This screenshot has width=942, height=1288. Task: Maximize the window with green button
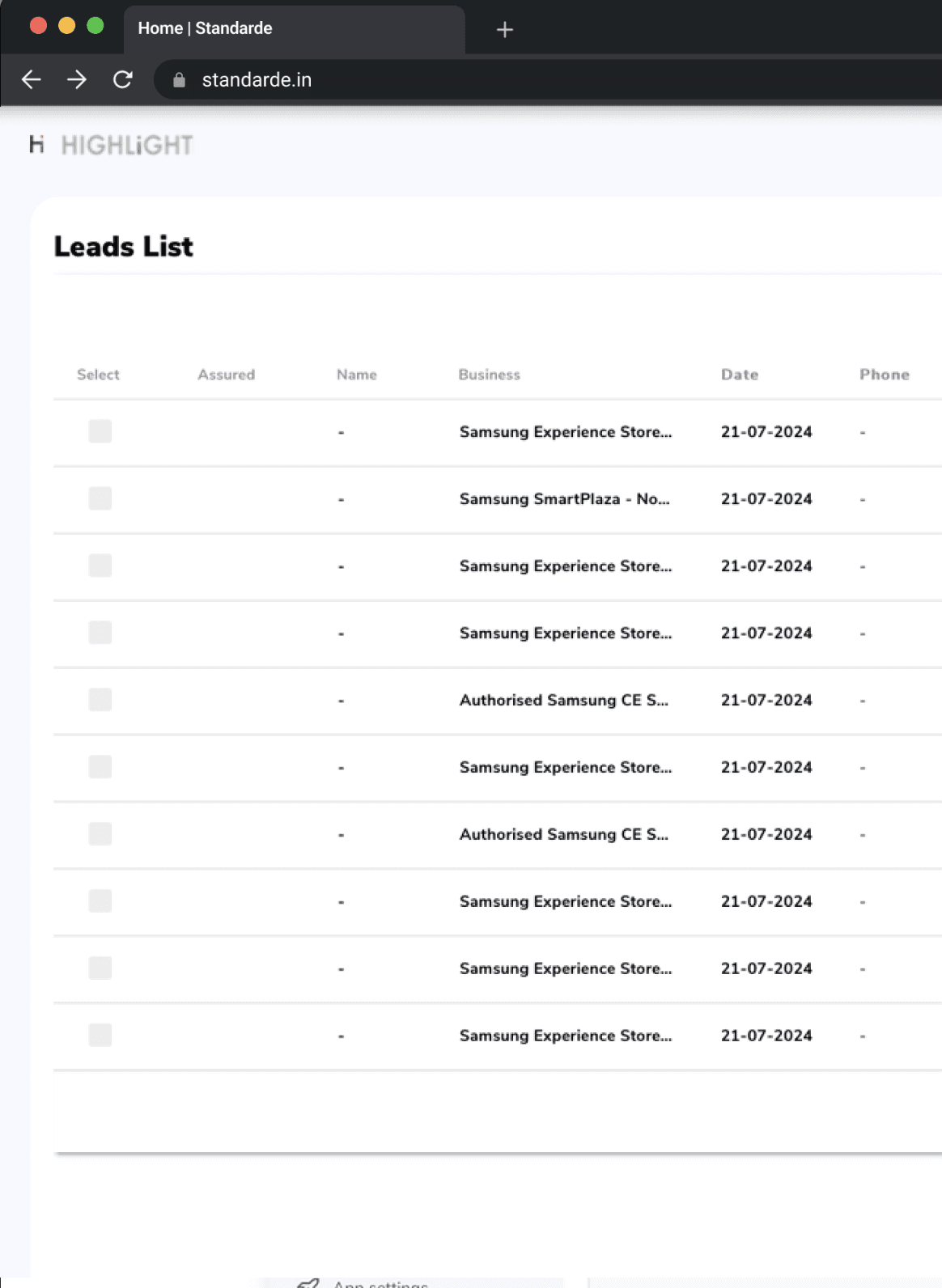[x=95, y=26]
